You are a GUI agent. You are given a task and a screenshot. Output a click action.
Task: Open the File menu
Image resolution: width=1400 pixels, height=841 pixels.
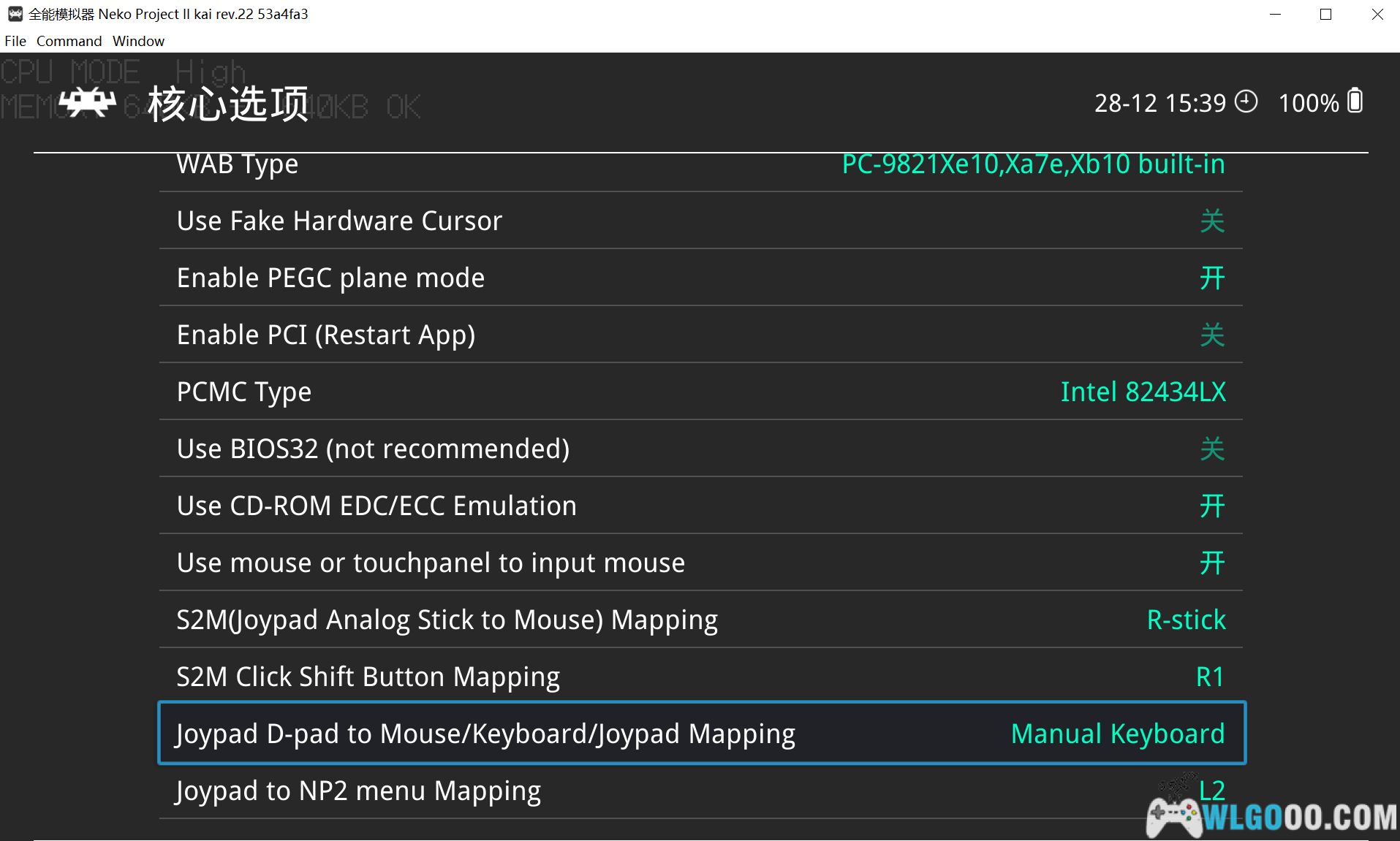point(15,41)
